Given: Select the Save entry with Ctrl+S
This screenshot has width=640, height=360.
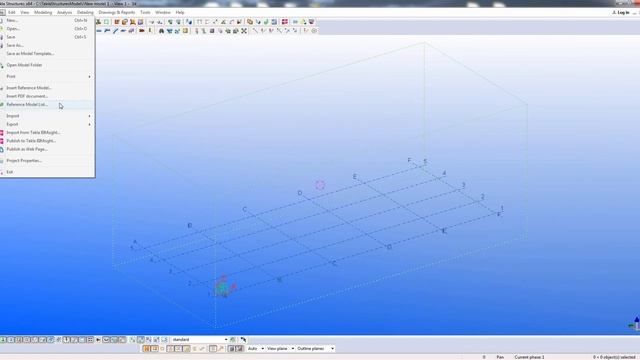Looking at the screenshot, I should (47, 37).
